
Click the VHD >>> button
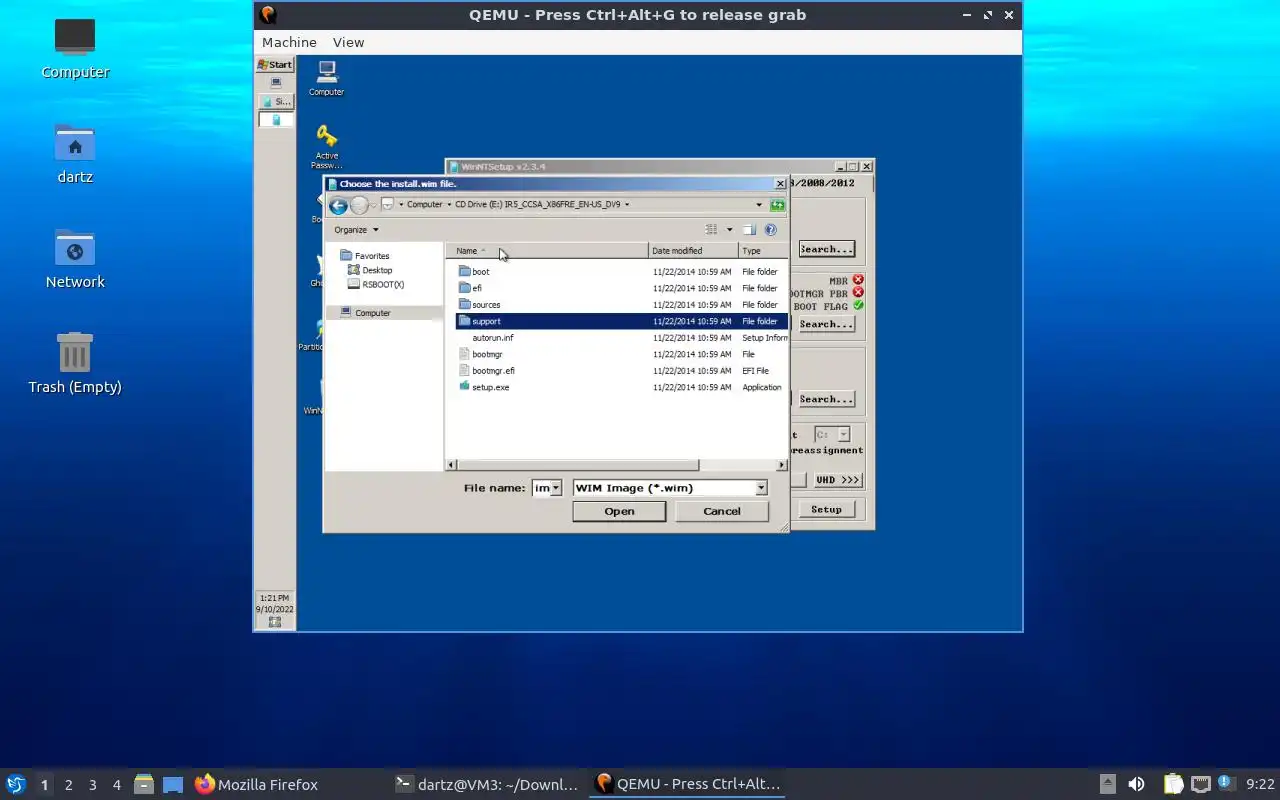(x=837, y=480)
